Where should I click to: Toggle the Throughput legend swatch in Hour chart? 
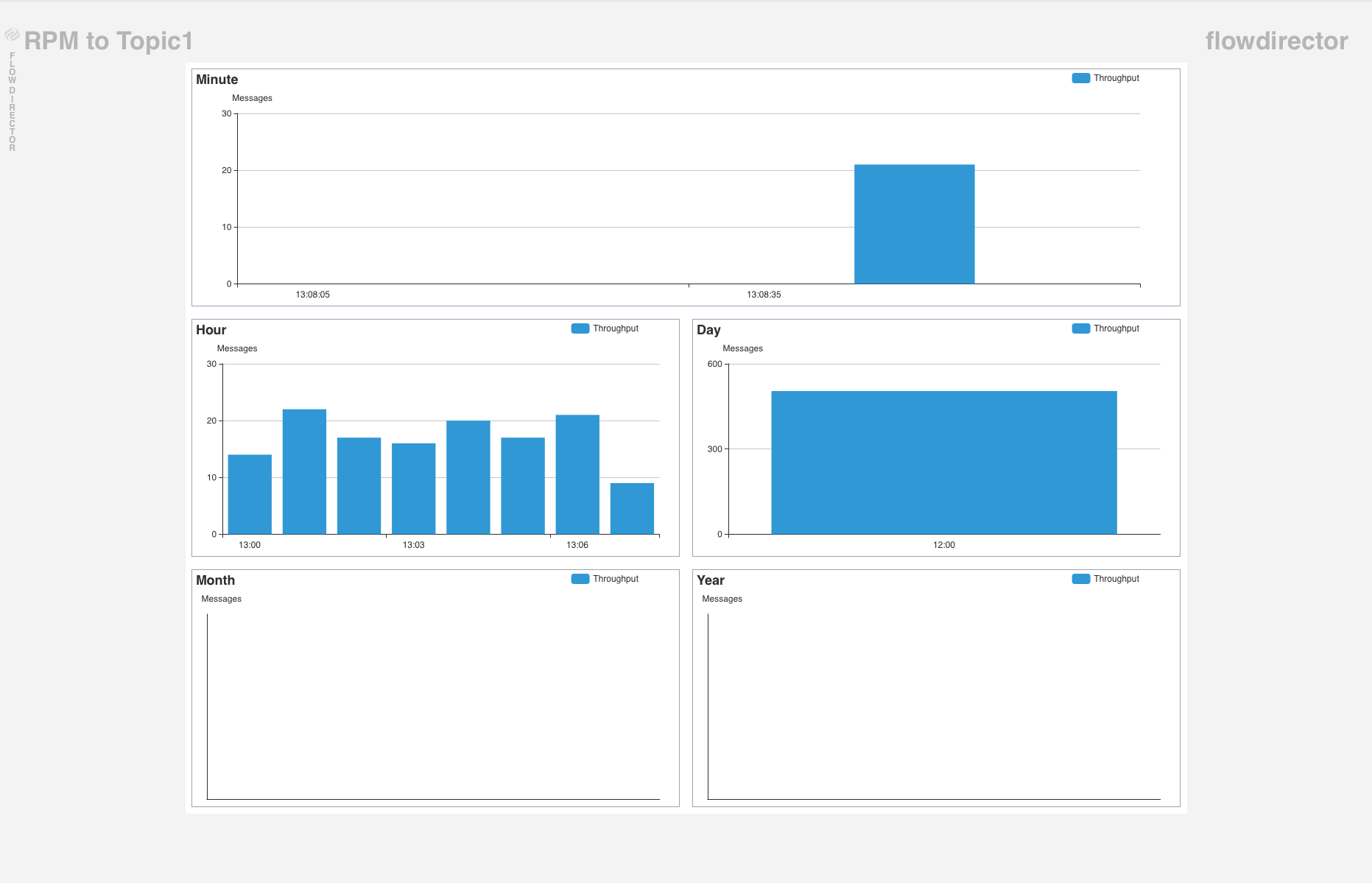[580, 328]
